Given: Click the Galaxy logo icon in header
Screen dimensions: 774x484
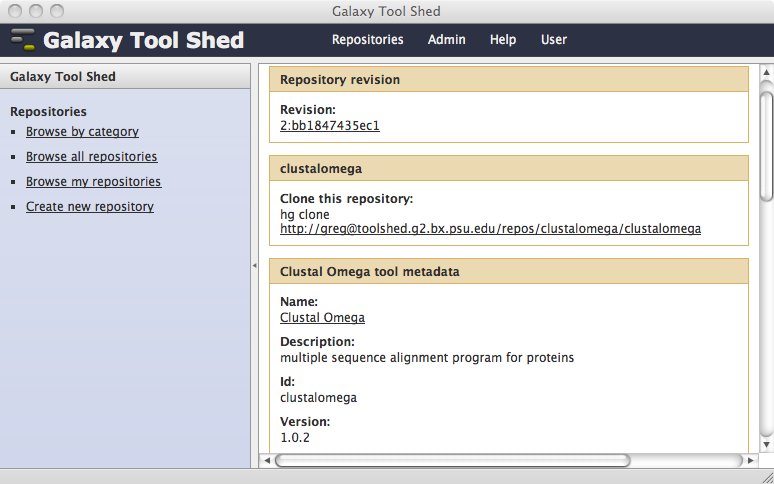Looking at the screenshot, I should (x=23, y=39).
